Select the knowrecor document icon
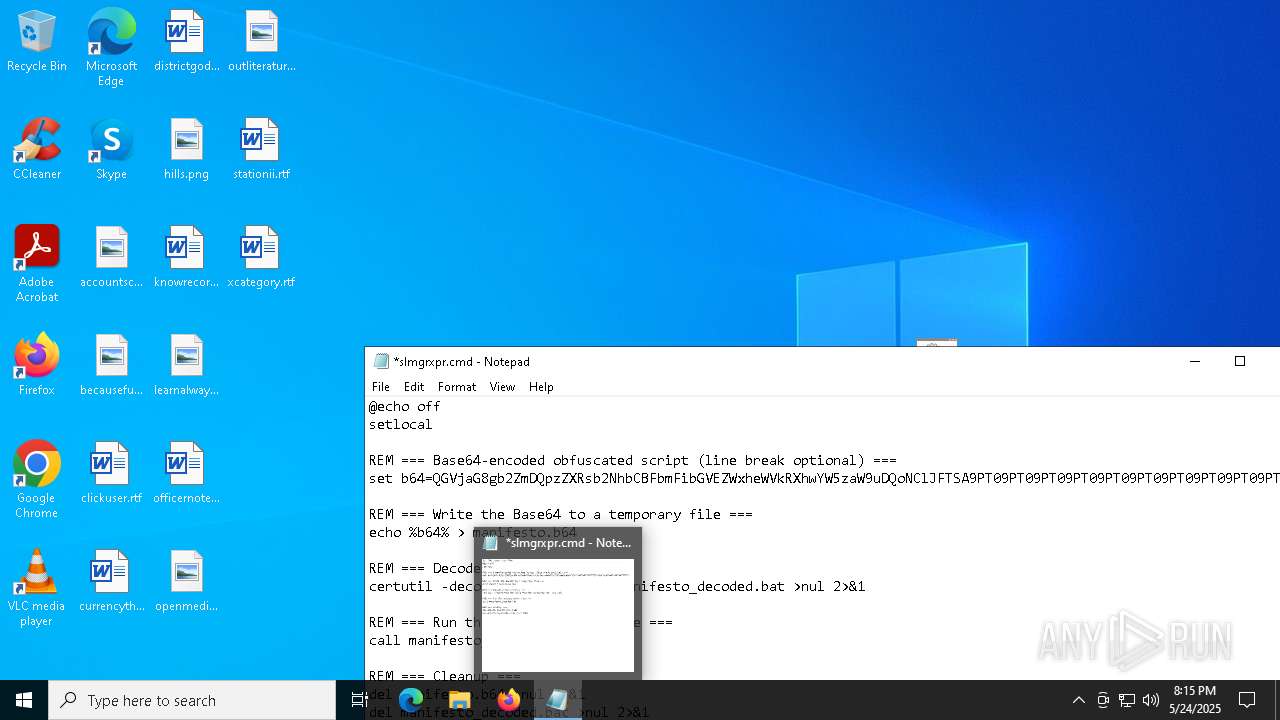This screenshot has width=1280, height=720. coord(186,257)
